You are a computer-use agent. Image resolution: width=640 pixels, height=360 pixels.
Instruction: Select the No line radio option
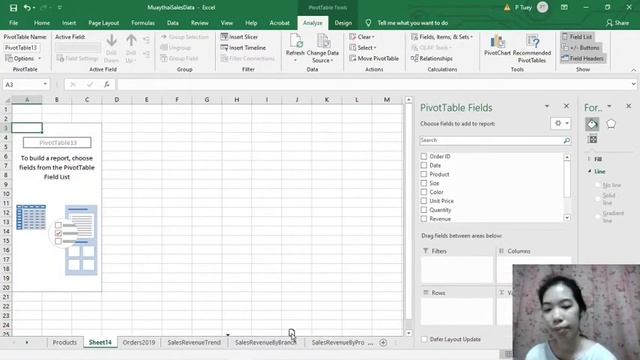(598, 185)
